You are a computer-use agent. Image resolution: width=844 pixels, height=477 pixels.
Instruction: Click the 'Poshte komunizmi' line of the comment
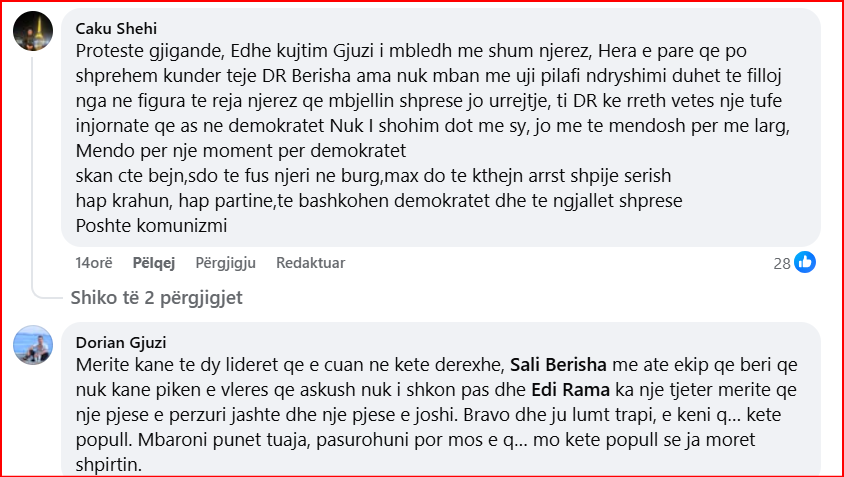152,226
